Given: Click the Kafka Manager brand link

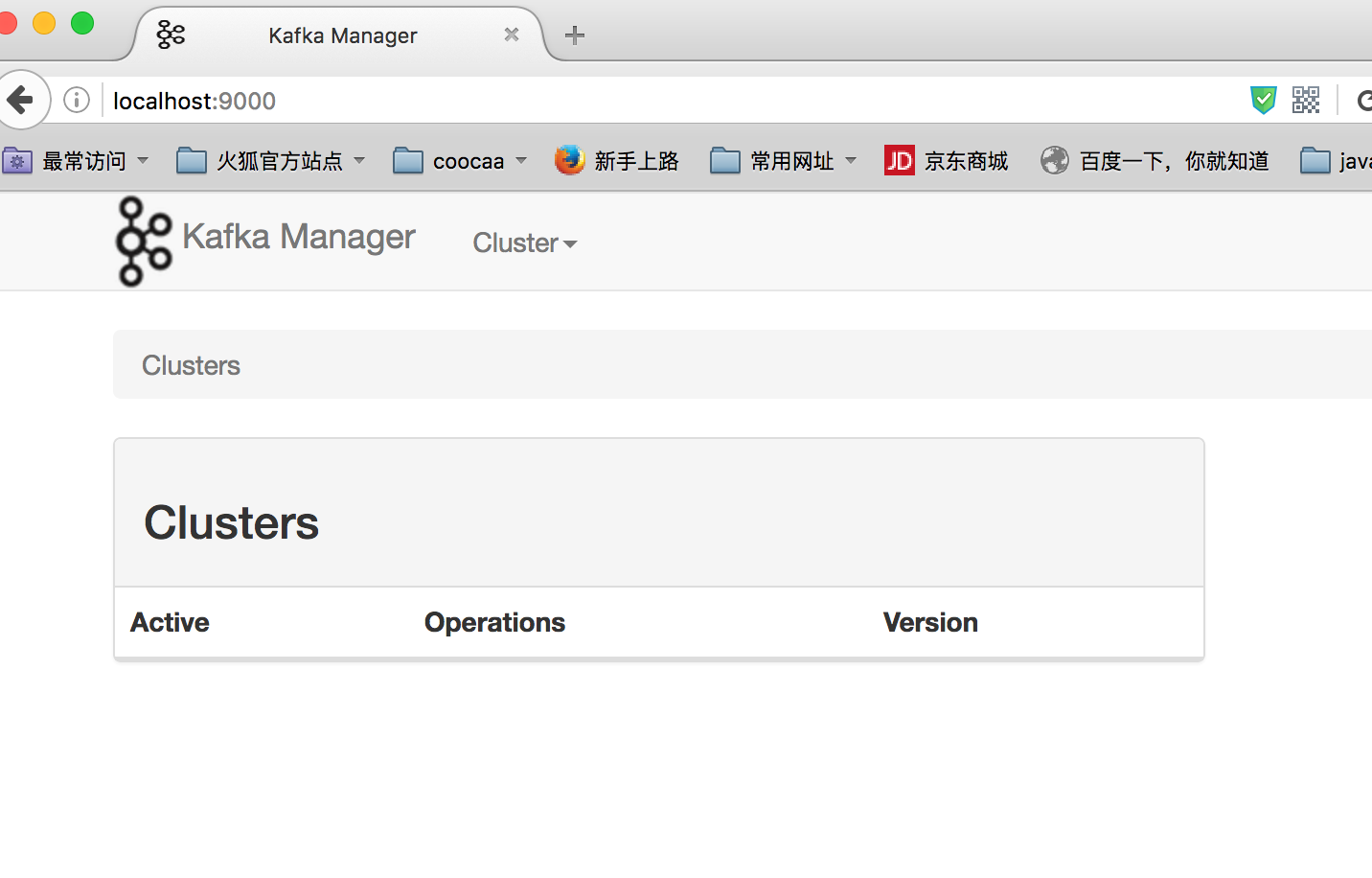Looking at the screenshot, I should [x=298, y=236].
